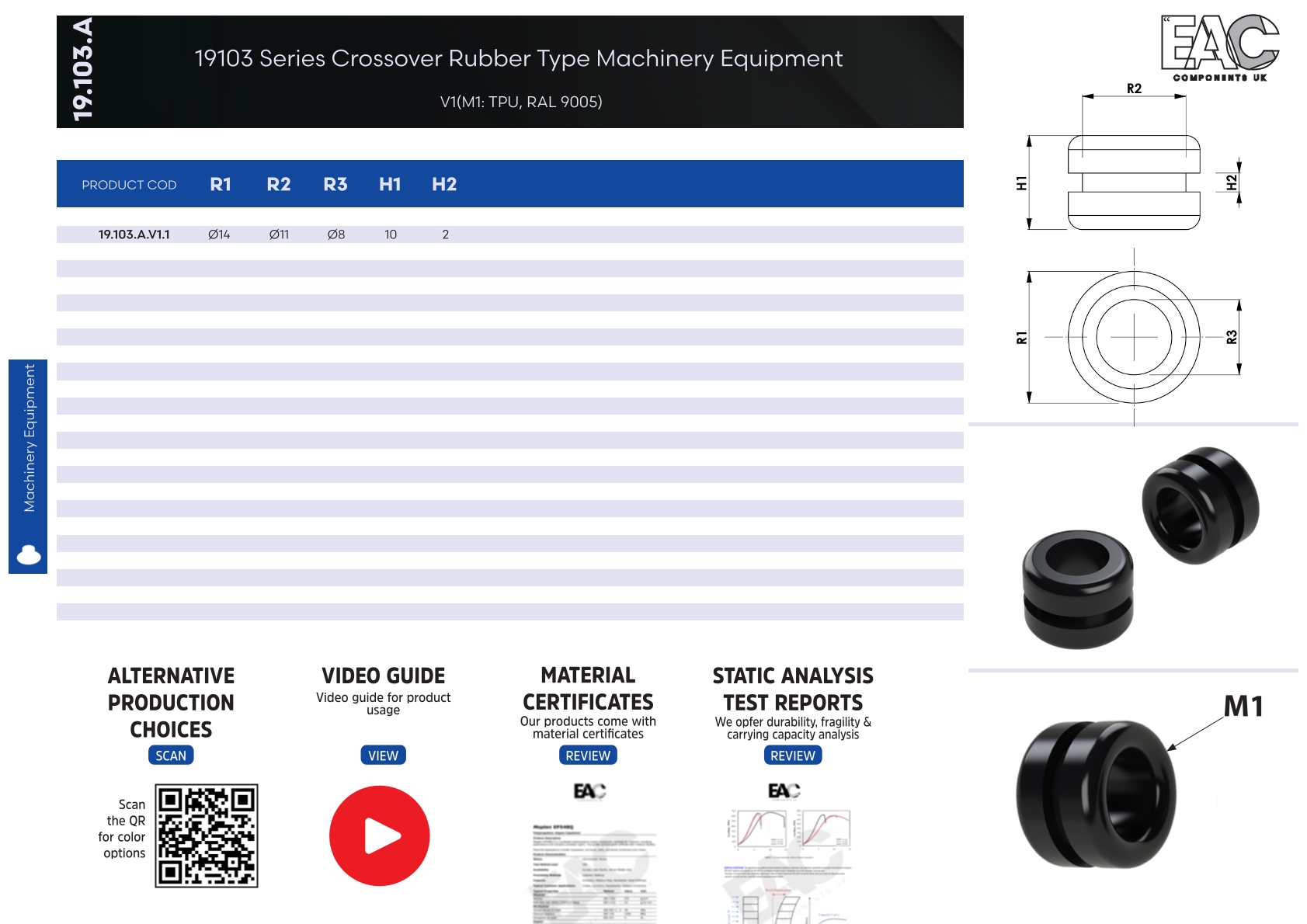
Task: Click the white product icon in side tab
Action: click(x=29, y=554)
